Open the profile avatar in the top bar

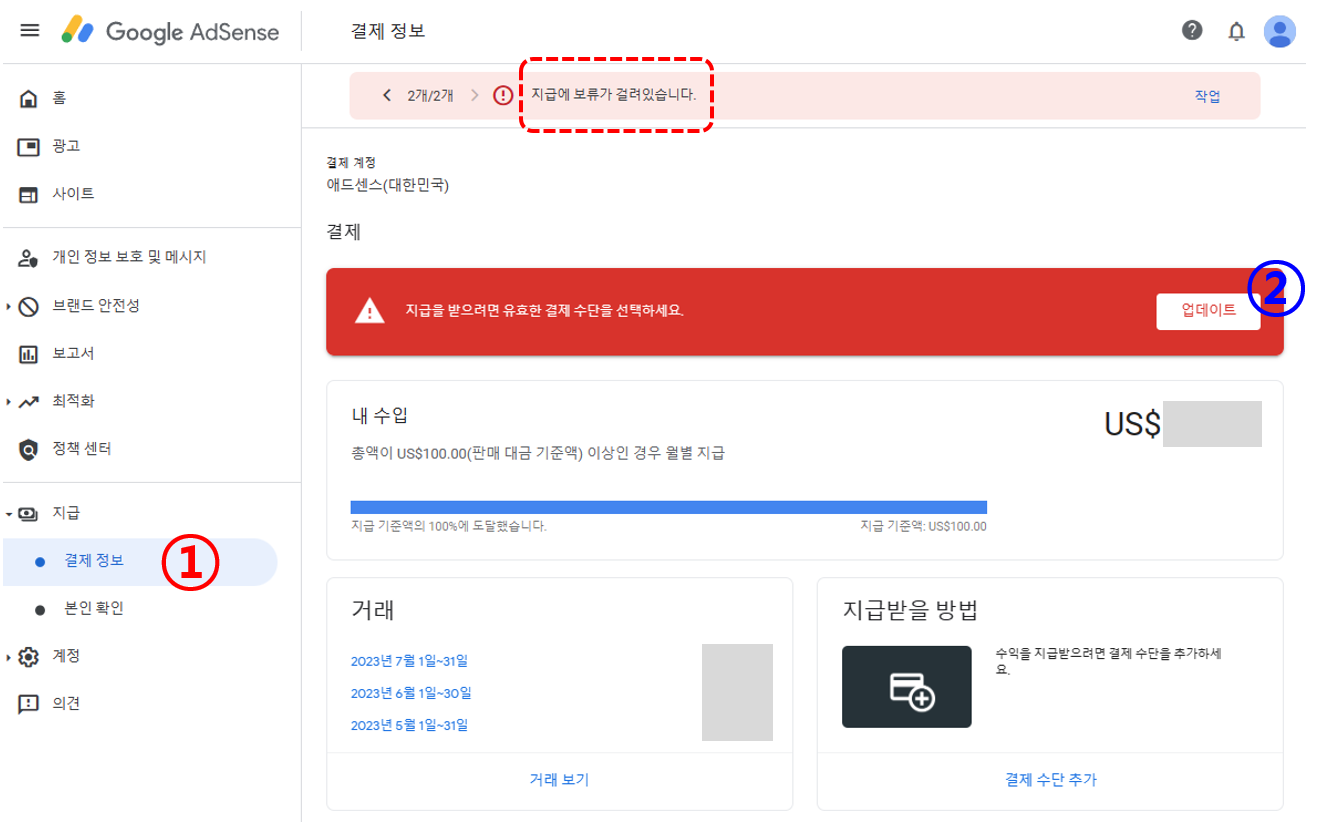(1281, 31)
